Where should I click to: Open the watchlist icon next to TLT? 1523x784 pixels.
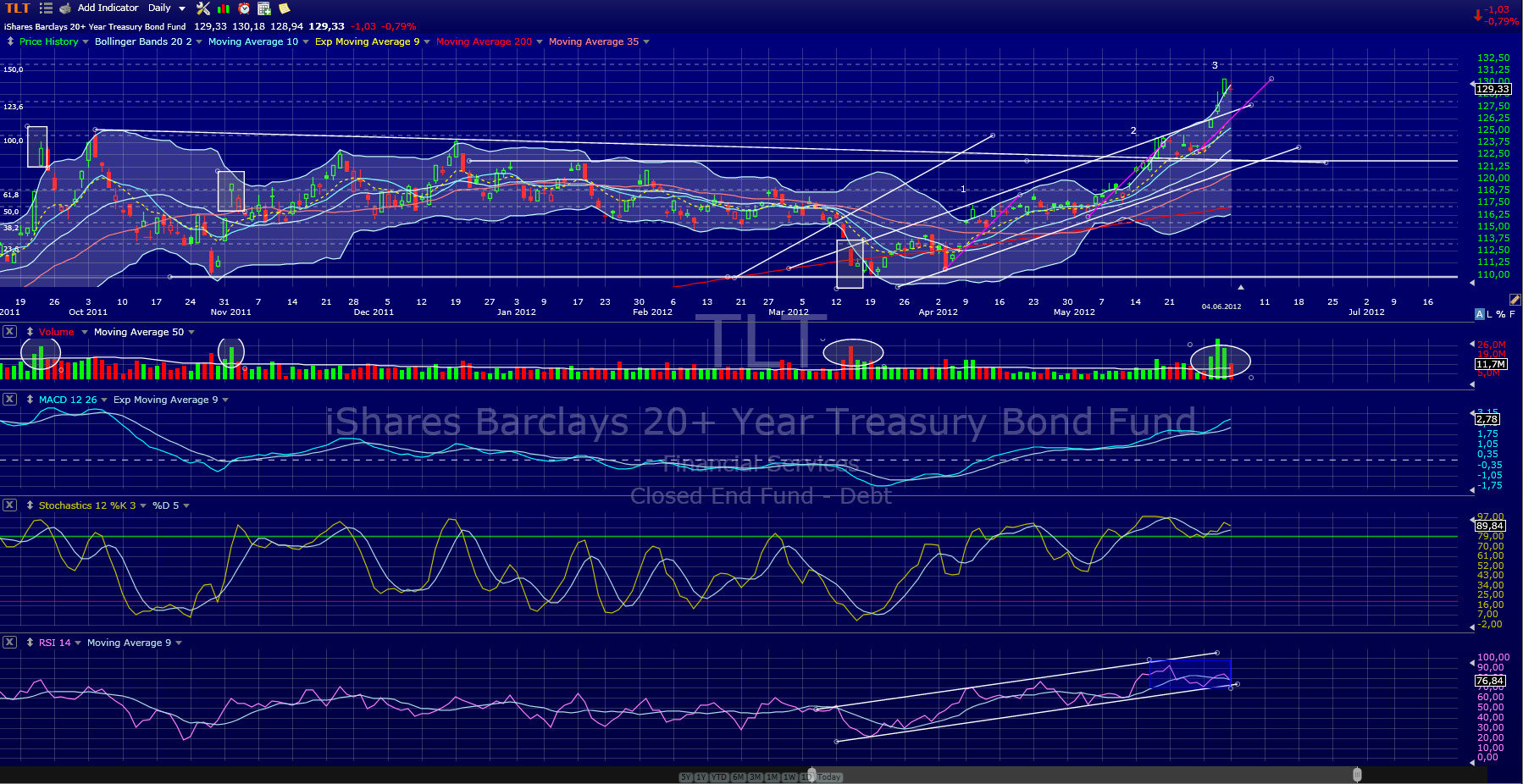point(46,8)
